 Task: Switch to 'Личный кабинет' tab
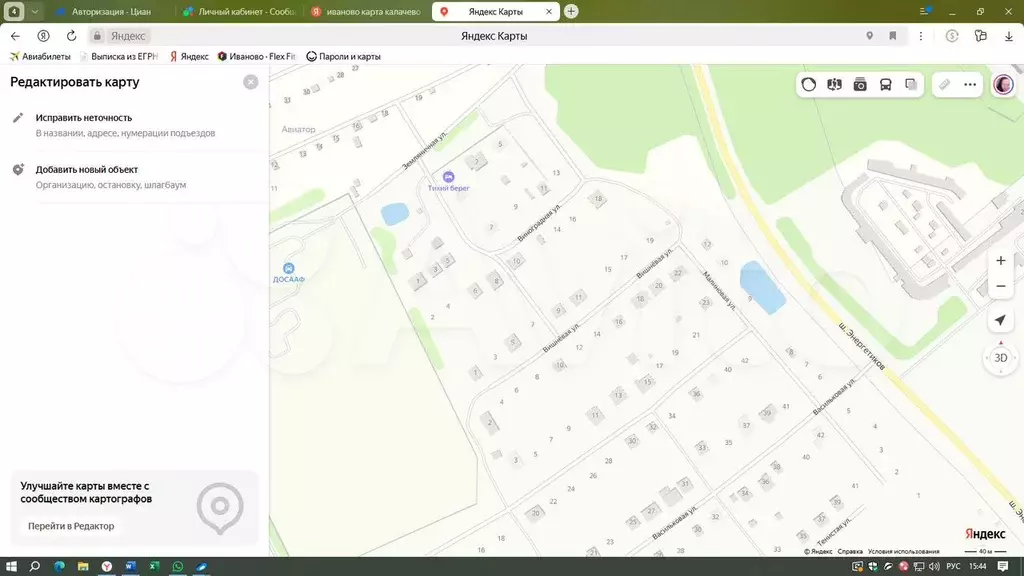240,12
